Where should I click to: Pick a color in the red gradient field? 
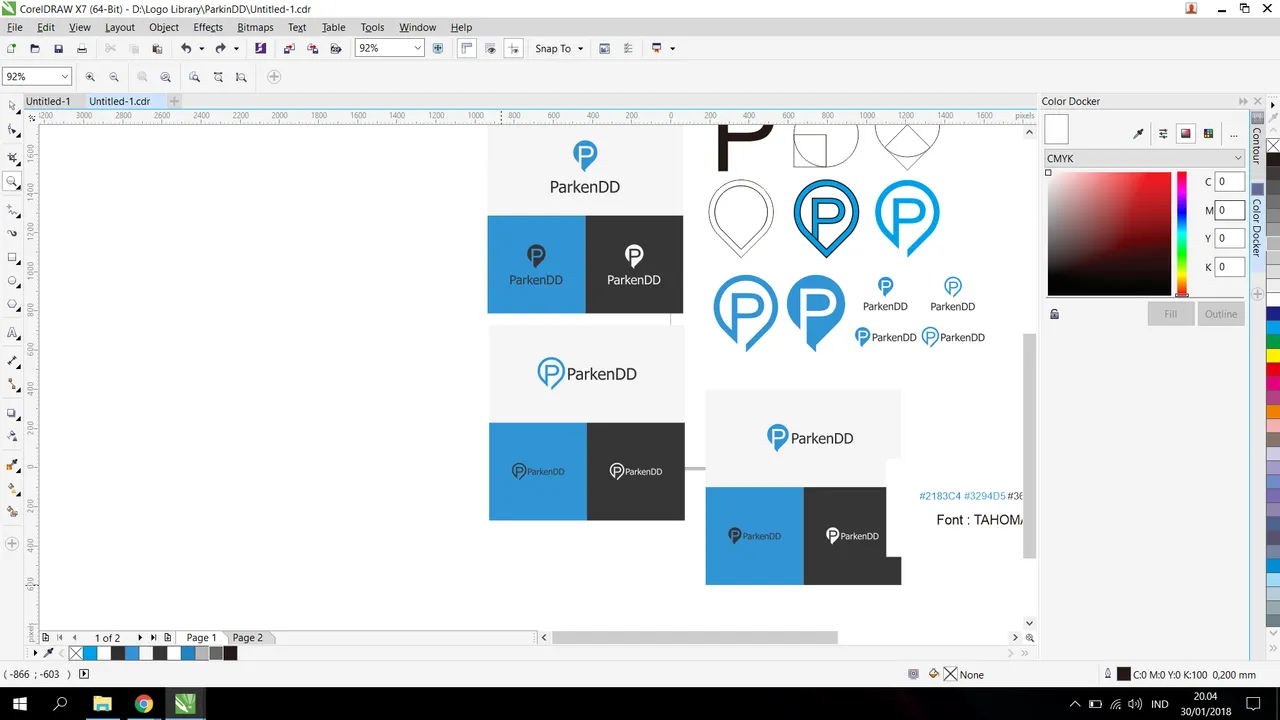pyautogui.click(x=1109, y=234)
